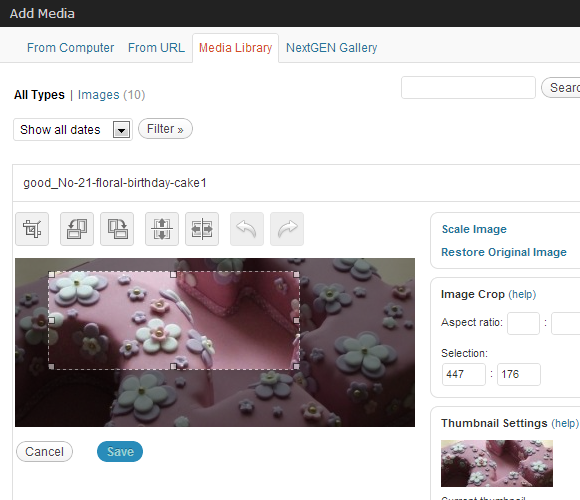Cancel image editing
Viewport: 580px width, 500px height.
coord(44,452)
